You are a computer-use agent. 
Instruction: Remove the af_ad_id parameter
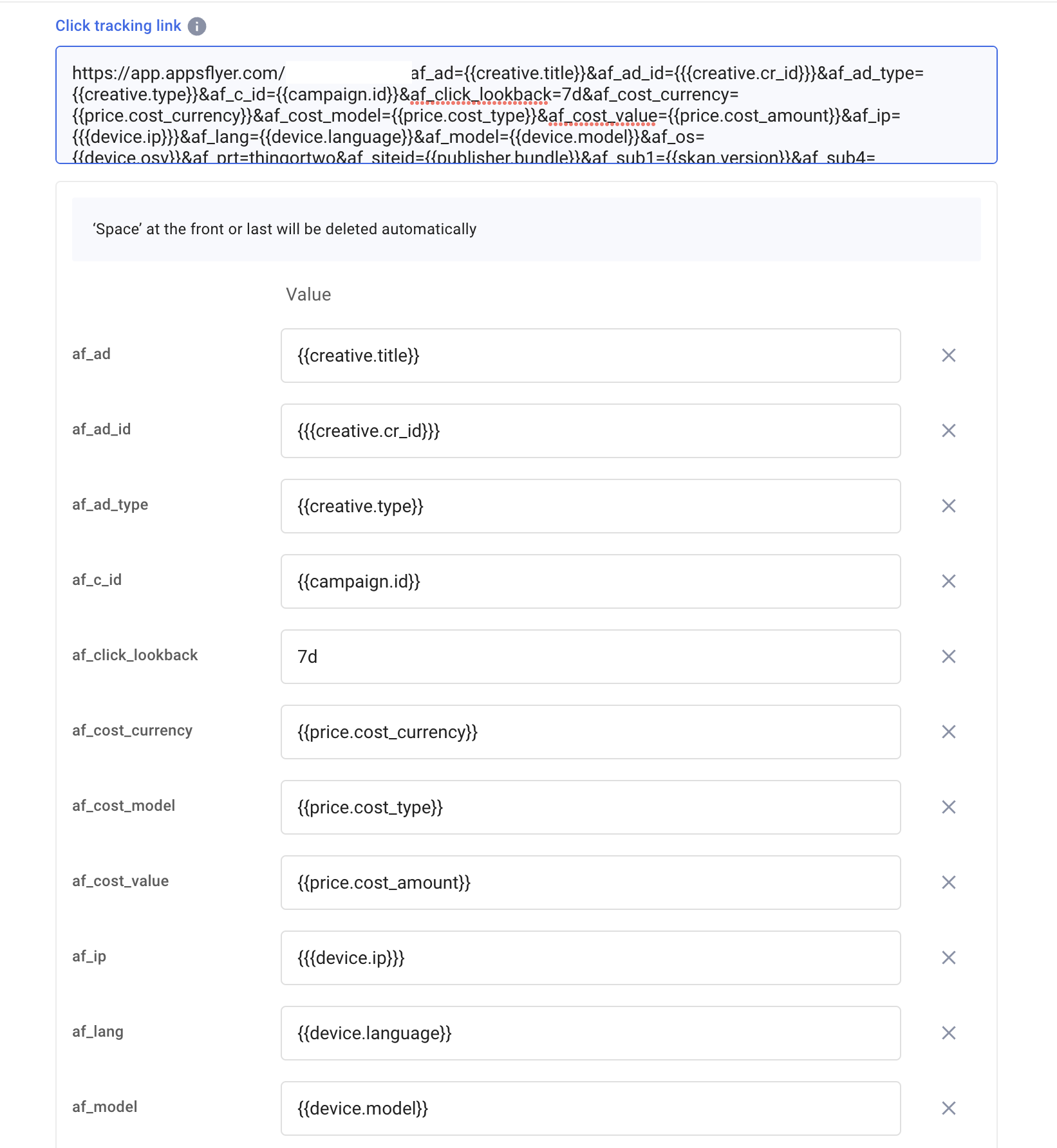(x=948, y=430)
